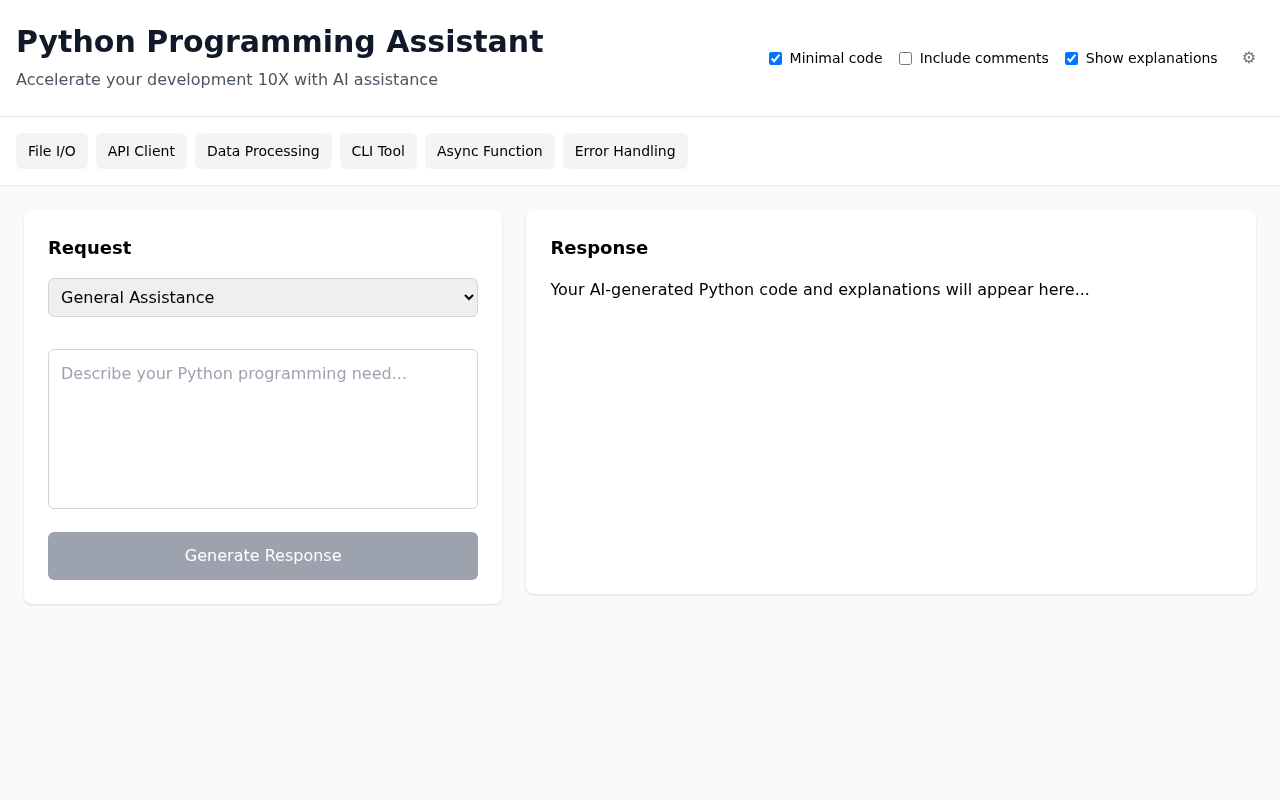
Task: Click the Response panel title
Action: pos(599,247)
